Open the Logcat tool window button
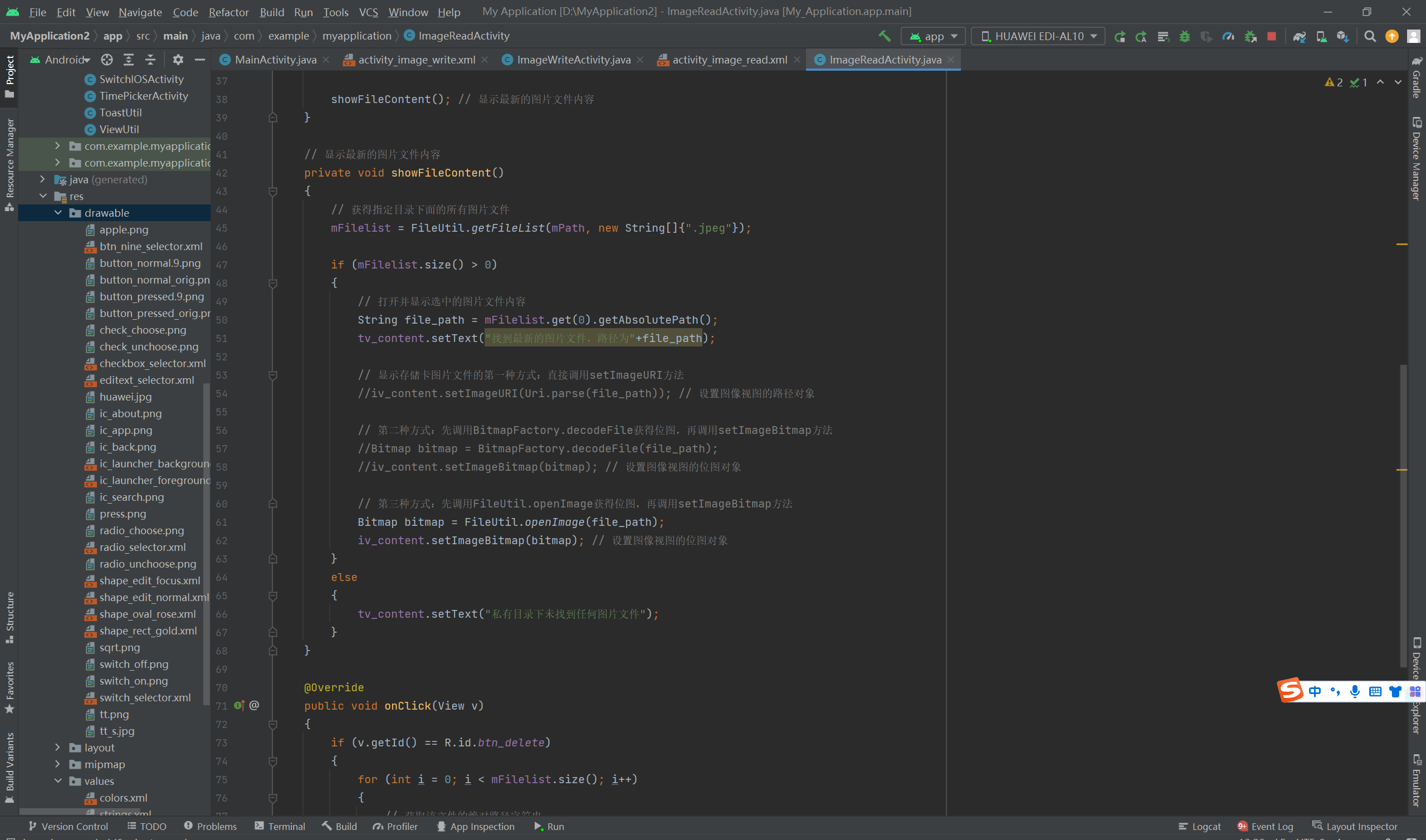This screenshot has height=840, width=1426. 1200,827
